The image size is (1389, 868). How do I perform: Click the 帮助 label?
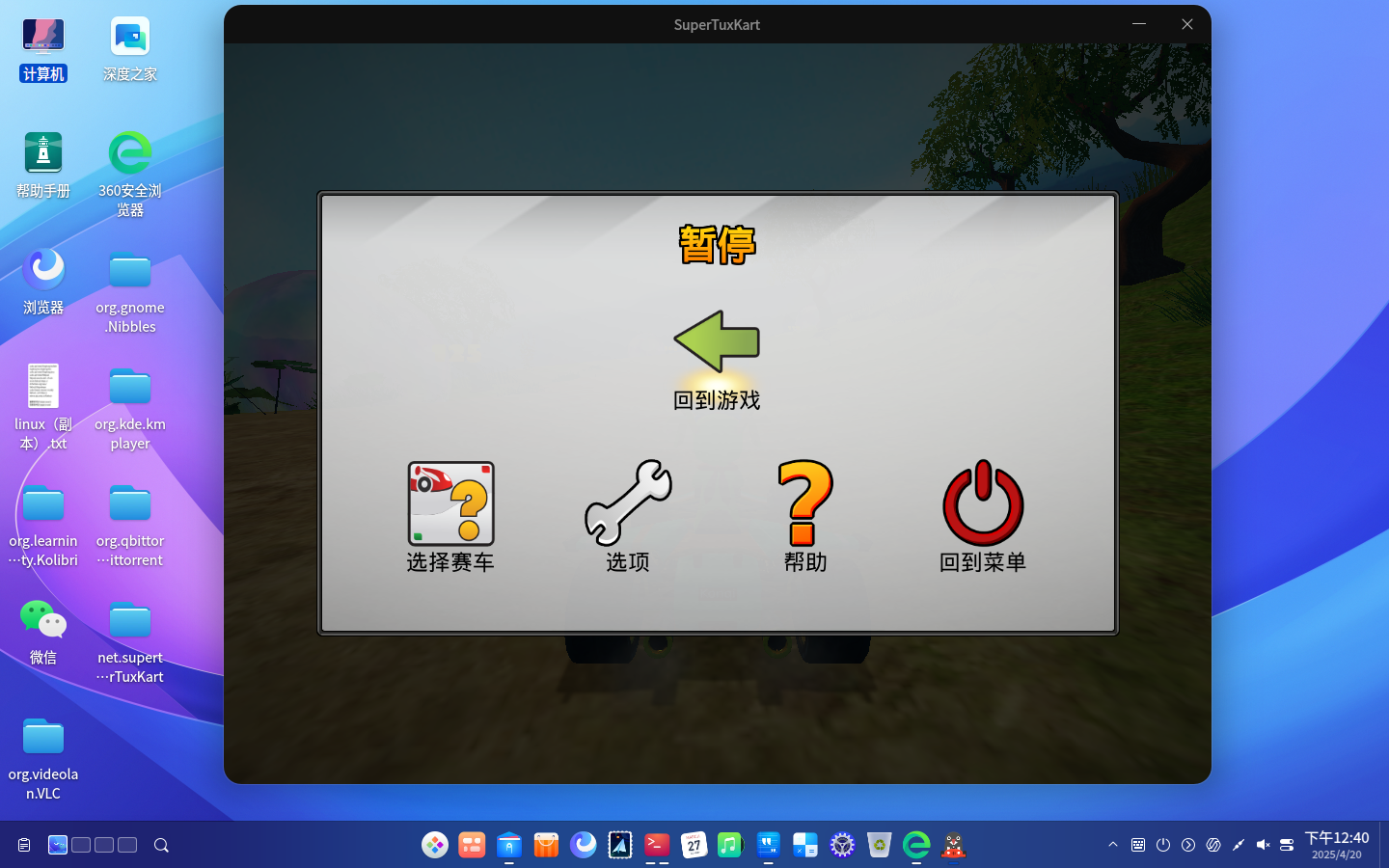[805, 562]
